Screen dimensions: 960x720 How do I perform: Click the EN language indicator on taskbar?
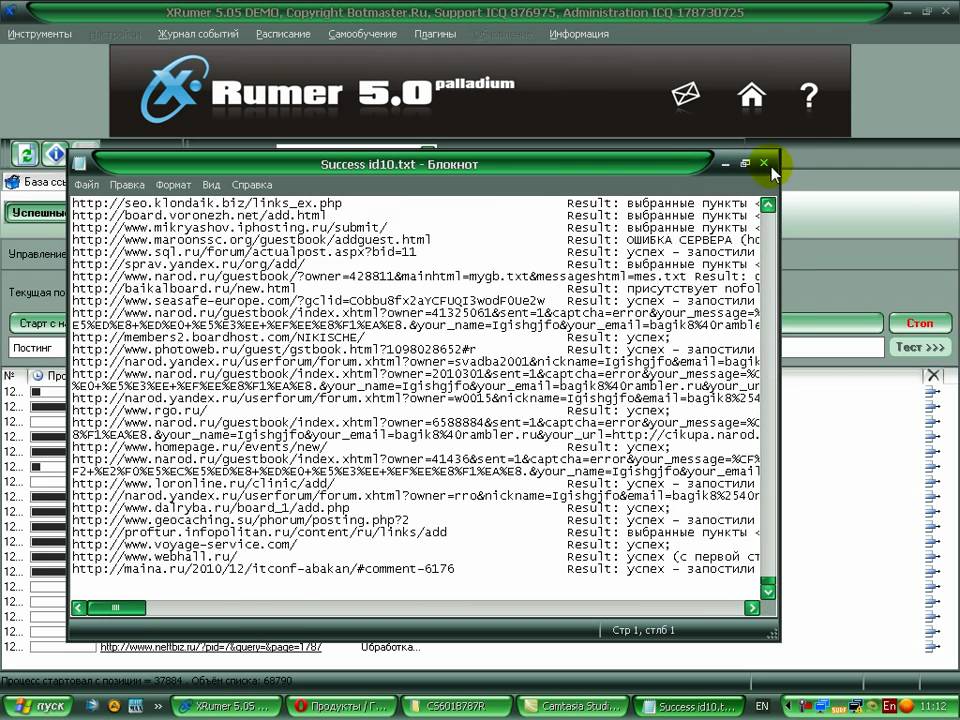click(762, 706)
